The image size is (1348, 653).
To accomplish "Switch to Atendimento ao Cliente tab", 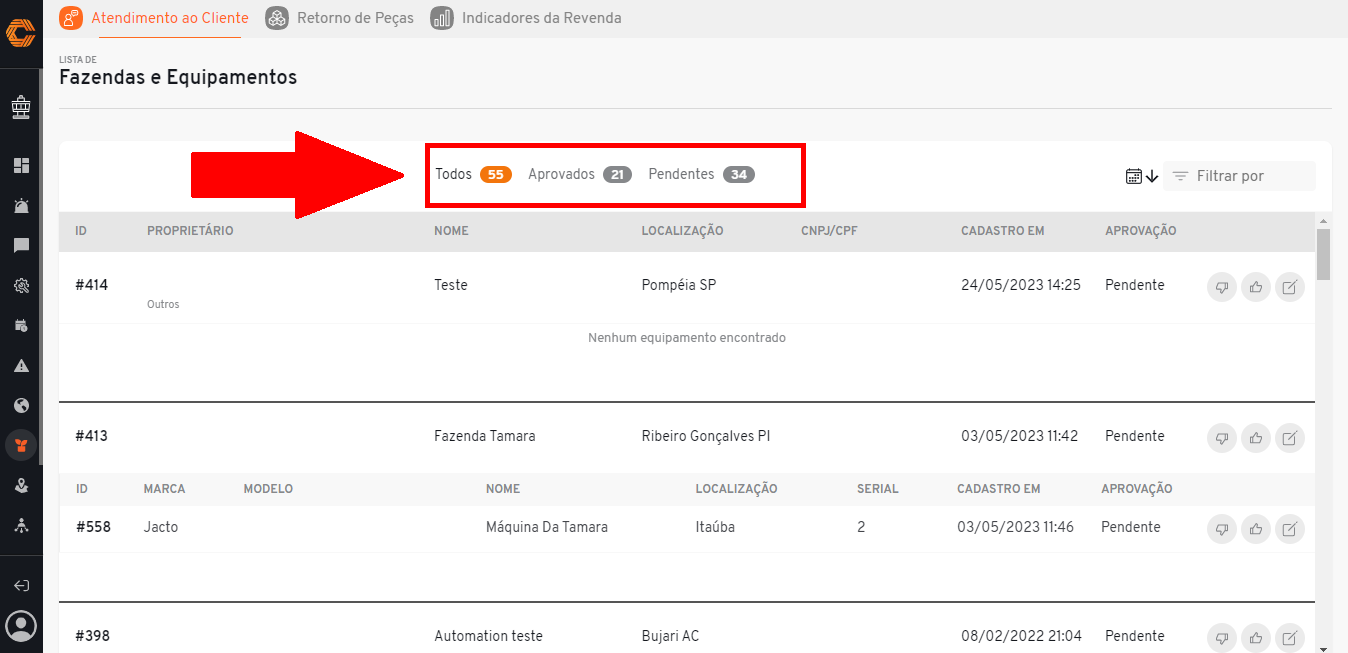I will pyautogui.click(x=154, y=18).
